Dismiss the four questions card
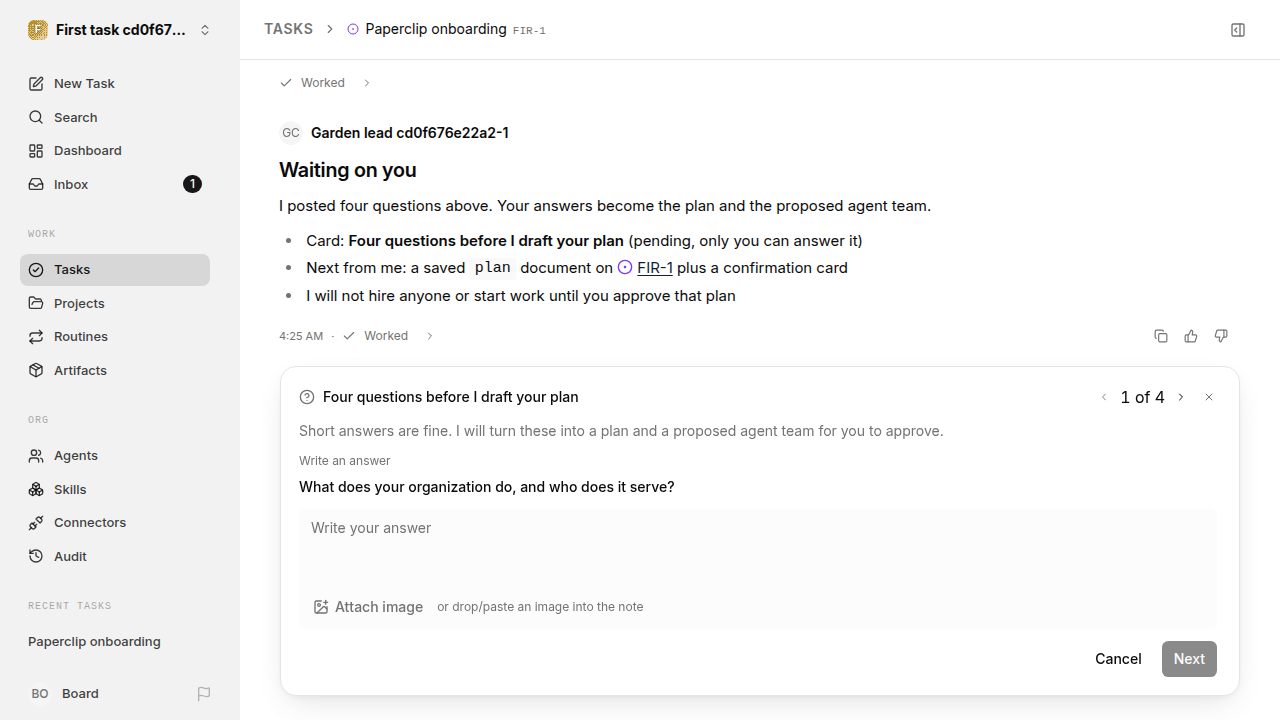 pos(1209,397)
